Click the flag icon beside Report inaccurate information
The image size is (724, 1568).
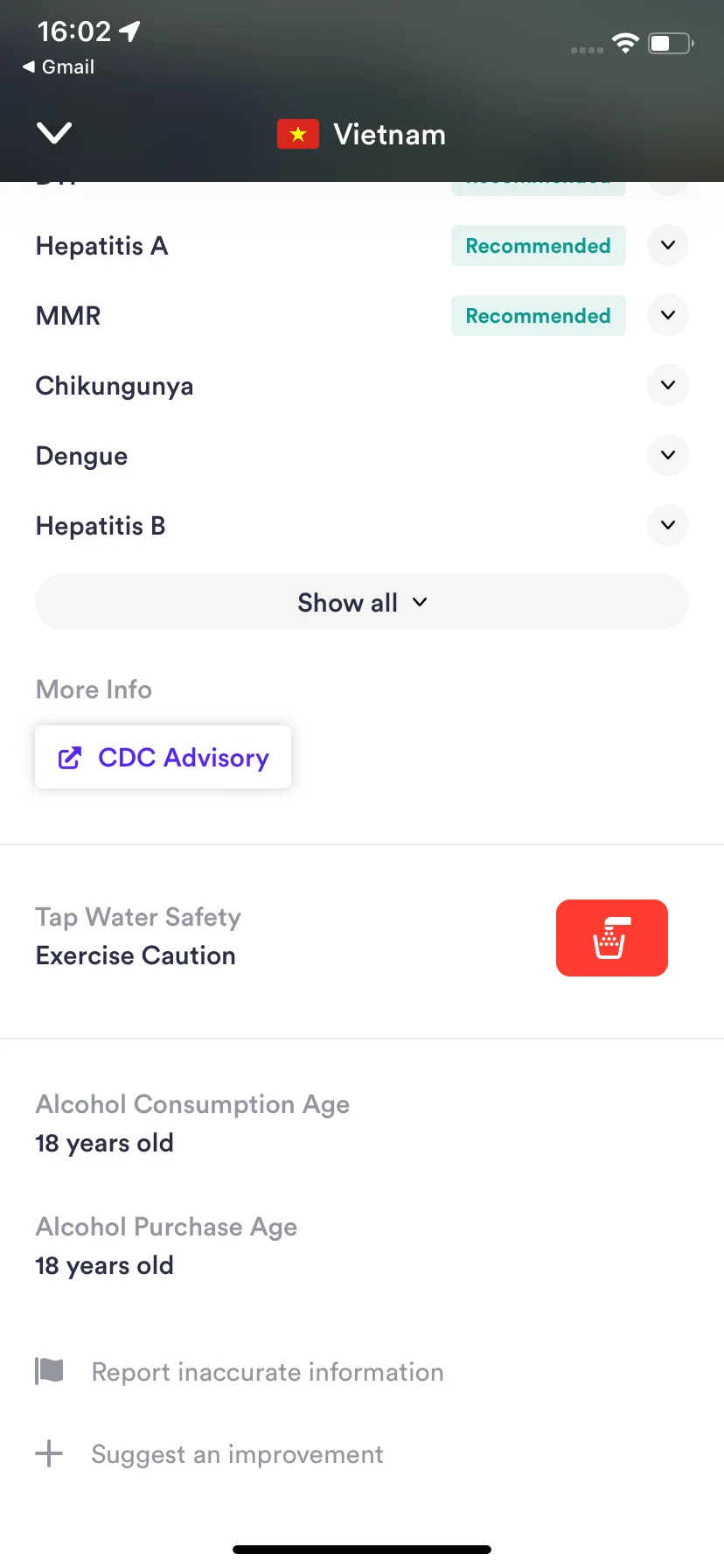coord(49,1371)
